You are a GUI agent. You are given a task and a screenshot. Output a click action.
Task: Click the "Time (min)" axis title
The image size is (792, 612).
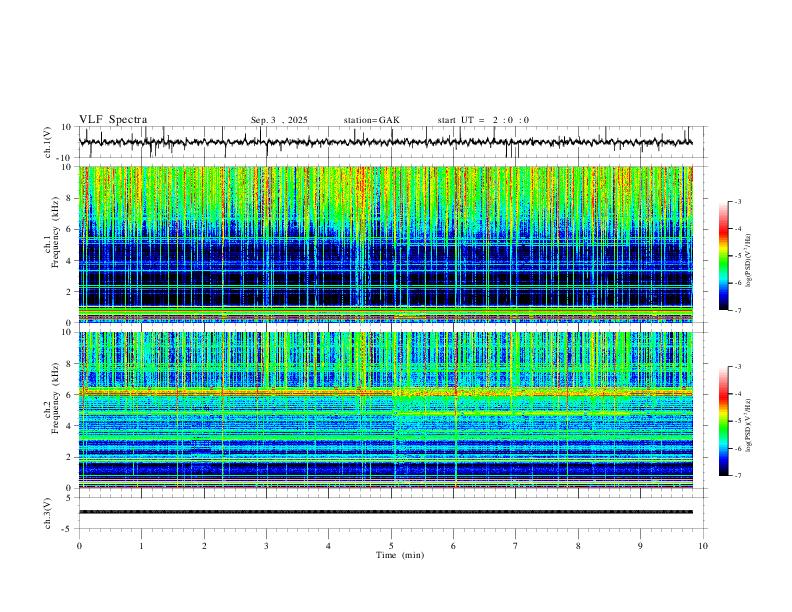400,555
